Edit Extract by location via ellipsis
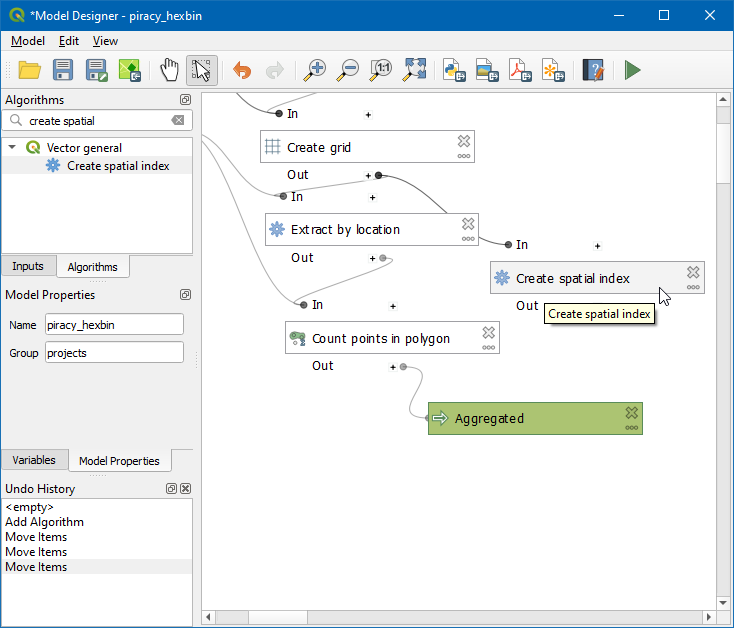Viewport: 734px width, 628px height. click(468, 239)
